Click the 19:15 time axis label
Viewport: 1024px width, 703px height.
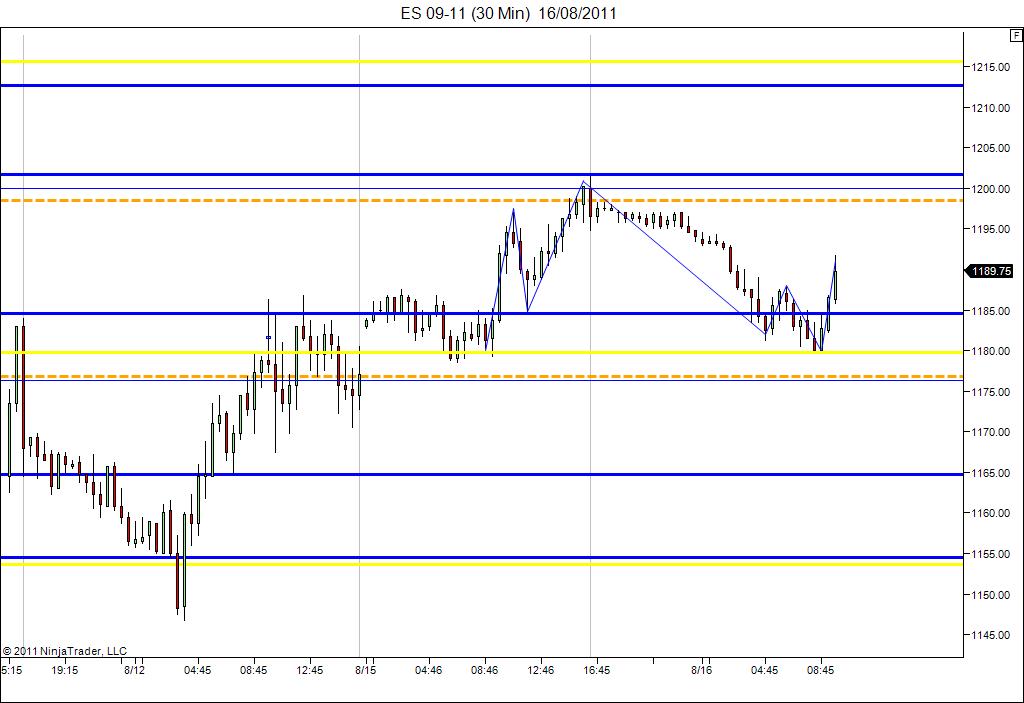coord(65,670)
